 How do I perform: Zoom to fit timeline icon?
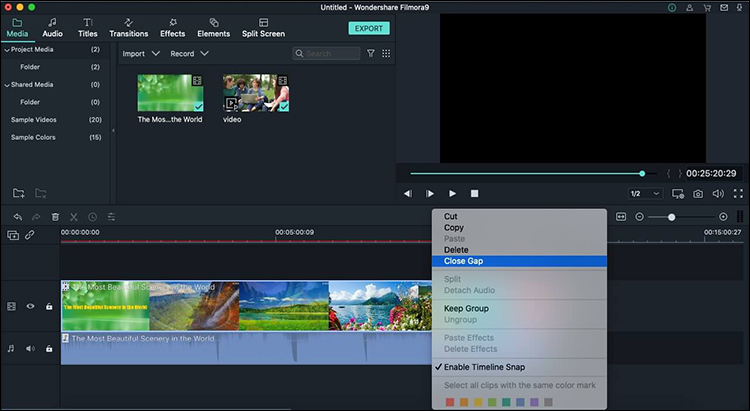coord(621,217)
